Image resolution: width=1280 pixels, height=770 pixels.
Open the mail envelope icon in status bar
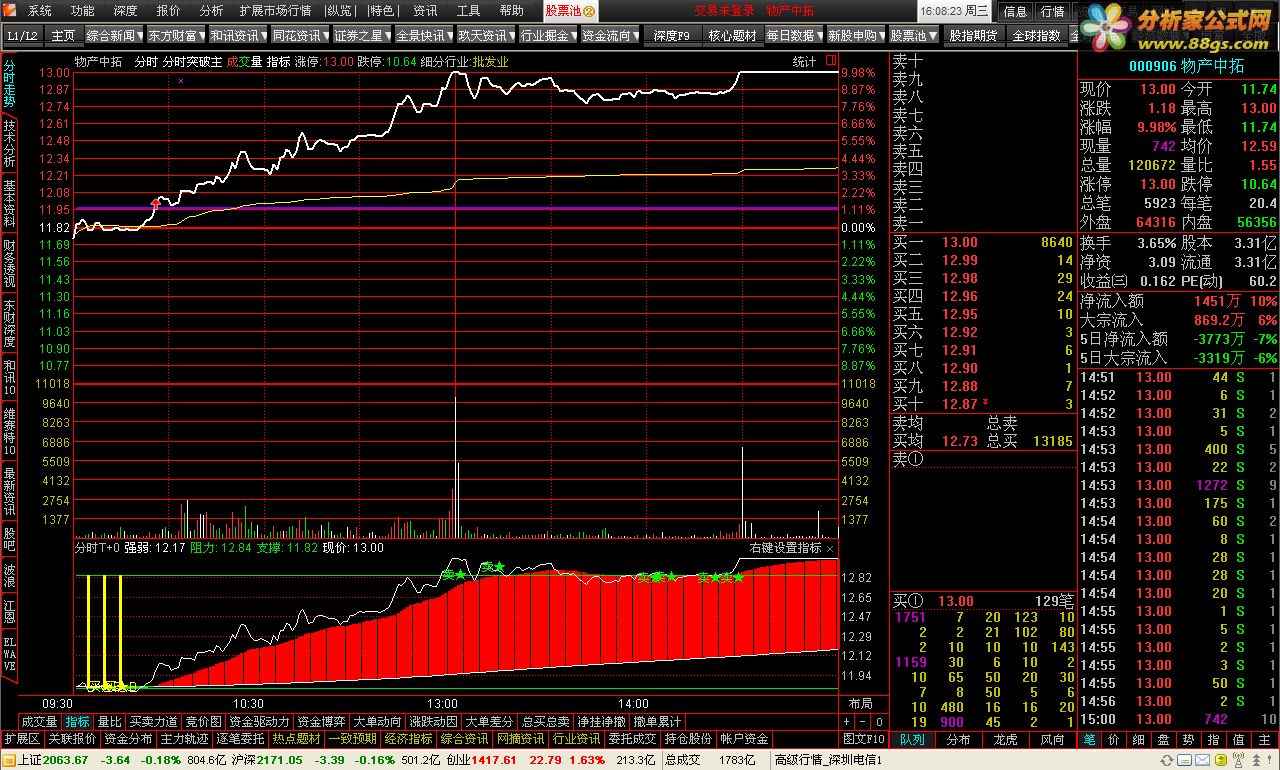click(x=1203, y=760)
